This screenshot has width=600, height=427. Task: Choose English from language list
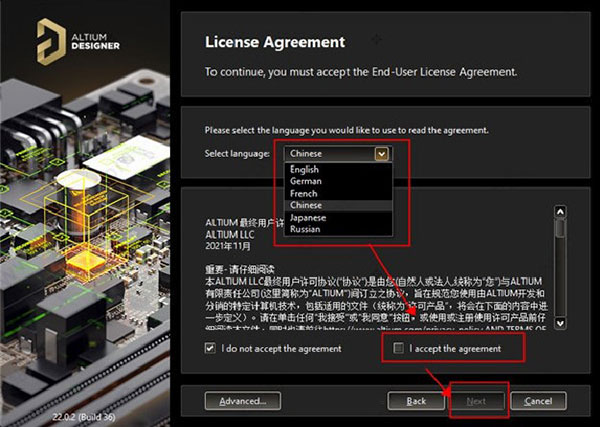[x=338, y=169]
